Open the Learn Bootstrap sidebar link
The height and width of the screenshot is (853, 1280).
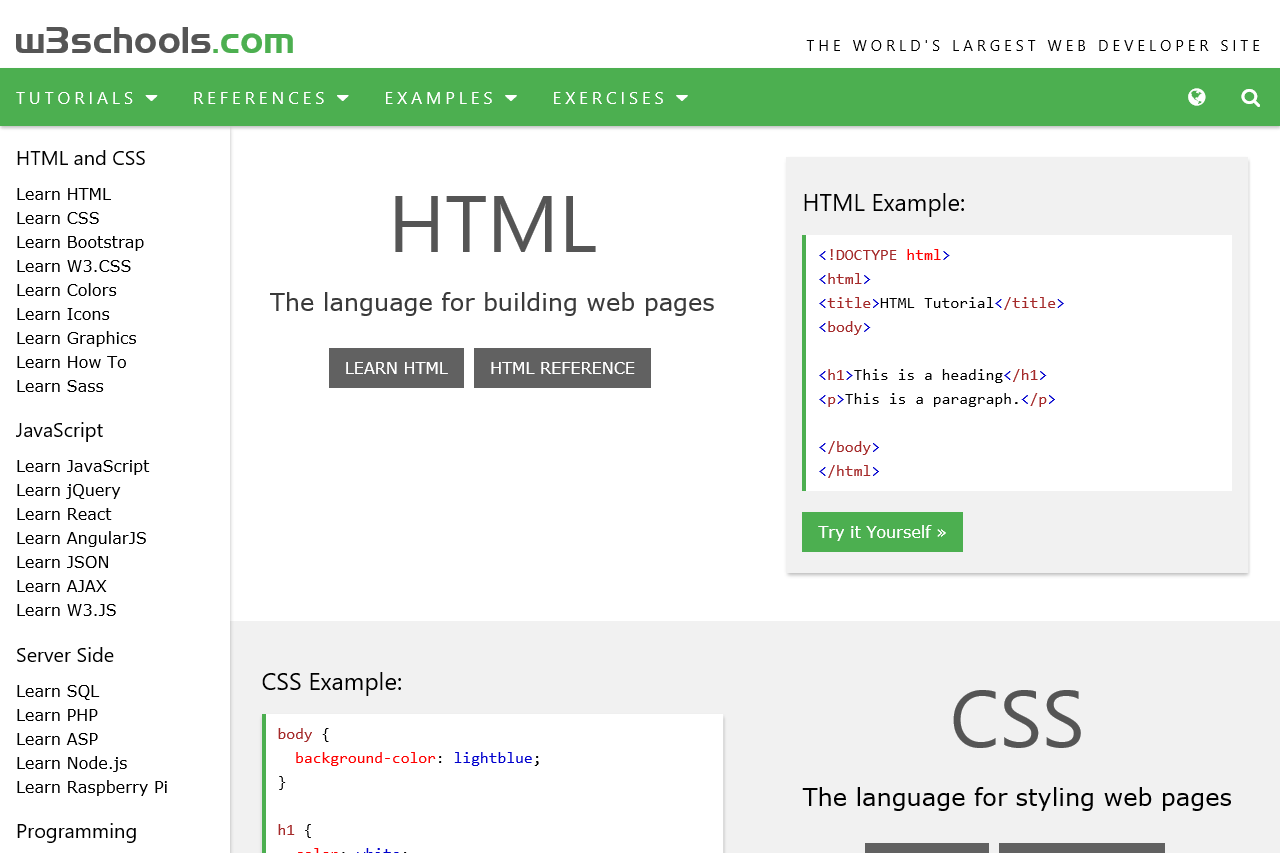[x=80, y=242]
